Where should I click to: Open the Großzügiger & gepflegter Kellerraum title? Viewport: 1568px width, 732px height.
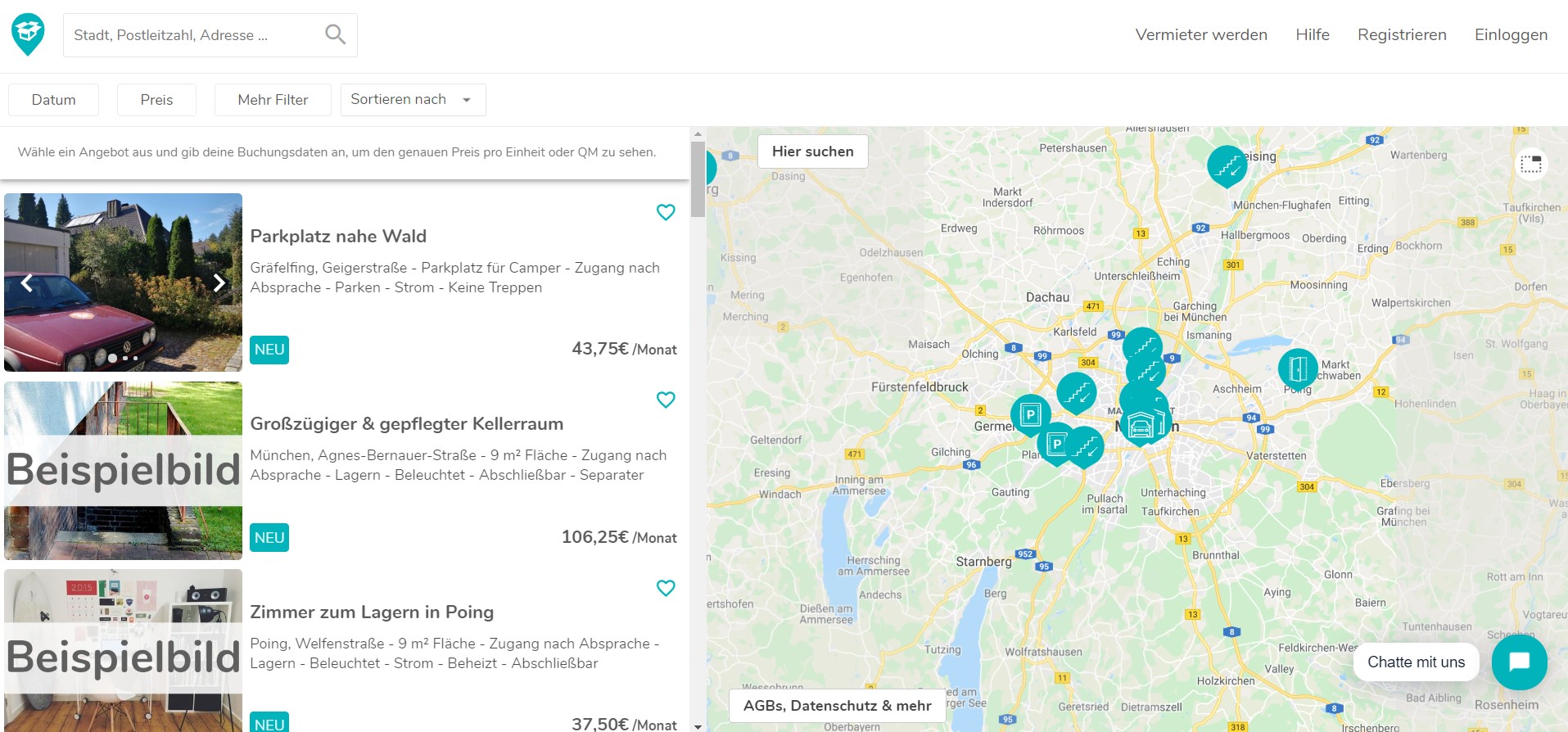coord(407,423)
